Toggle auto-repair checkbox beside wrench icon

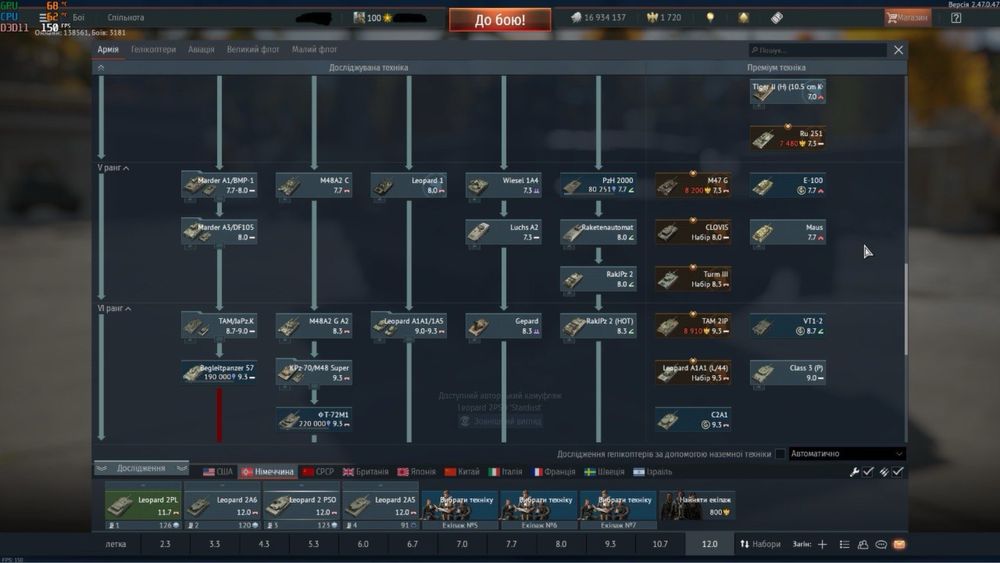[x=868, y=472]
